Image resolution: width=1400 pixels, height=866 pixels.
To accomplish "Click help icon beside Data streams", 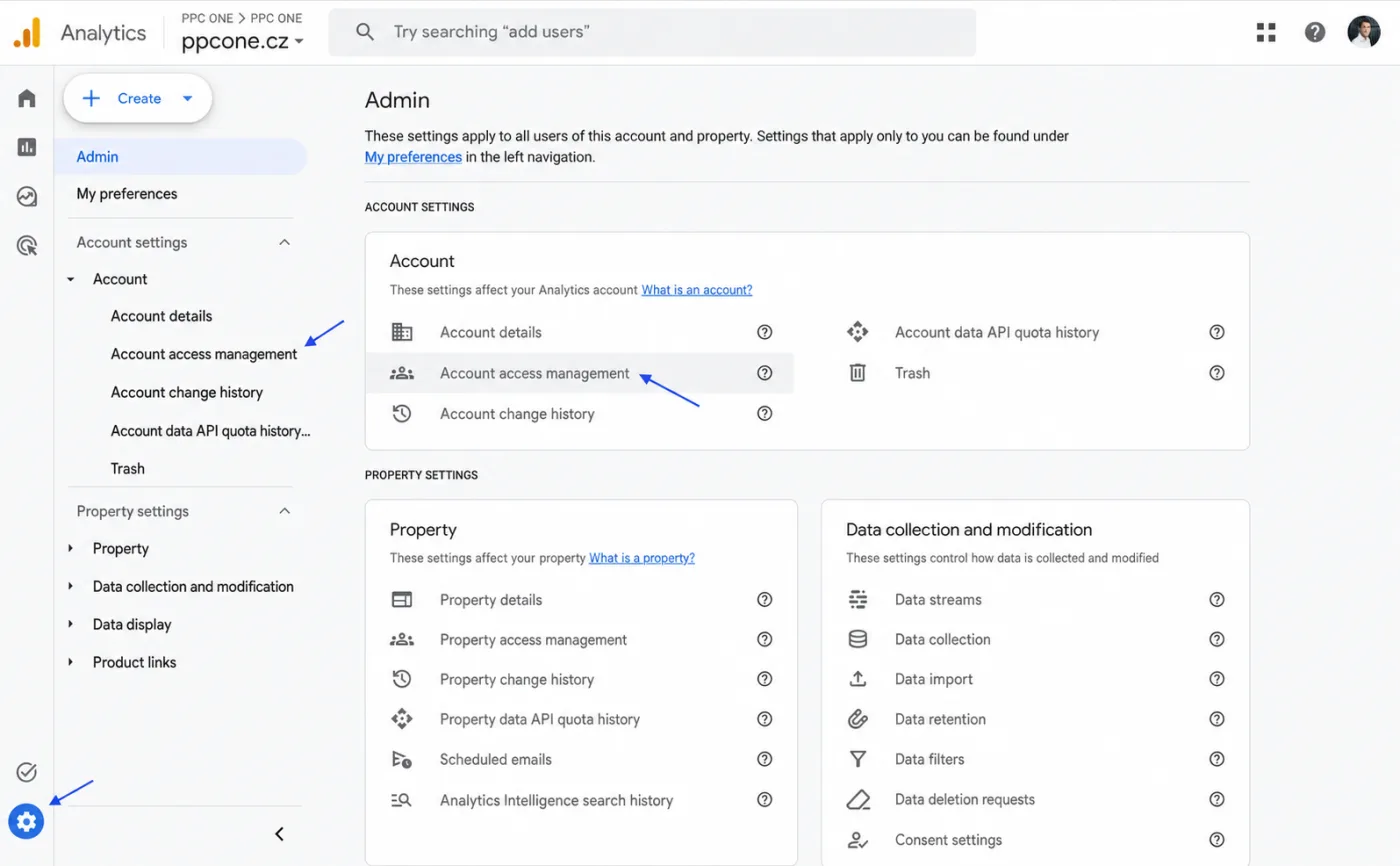I will [x=1217, y=600].
